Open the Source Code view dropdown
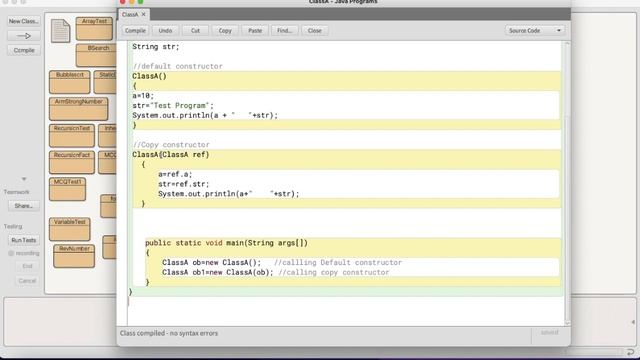 pyautogui.click(x=535, y=31)
